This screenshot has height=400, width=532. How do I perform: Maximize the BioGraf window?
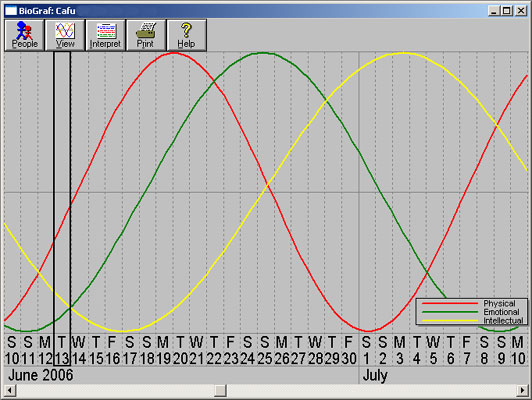pos(507,11)
